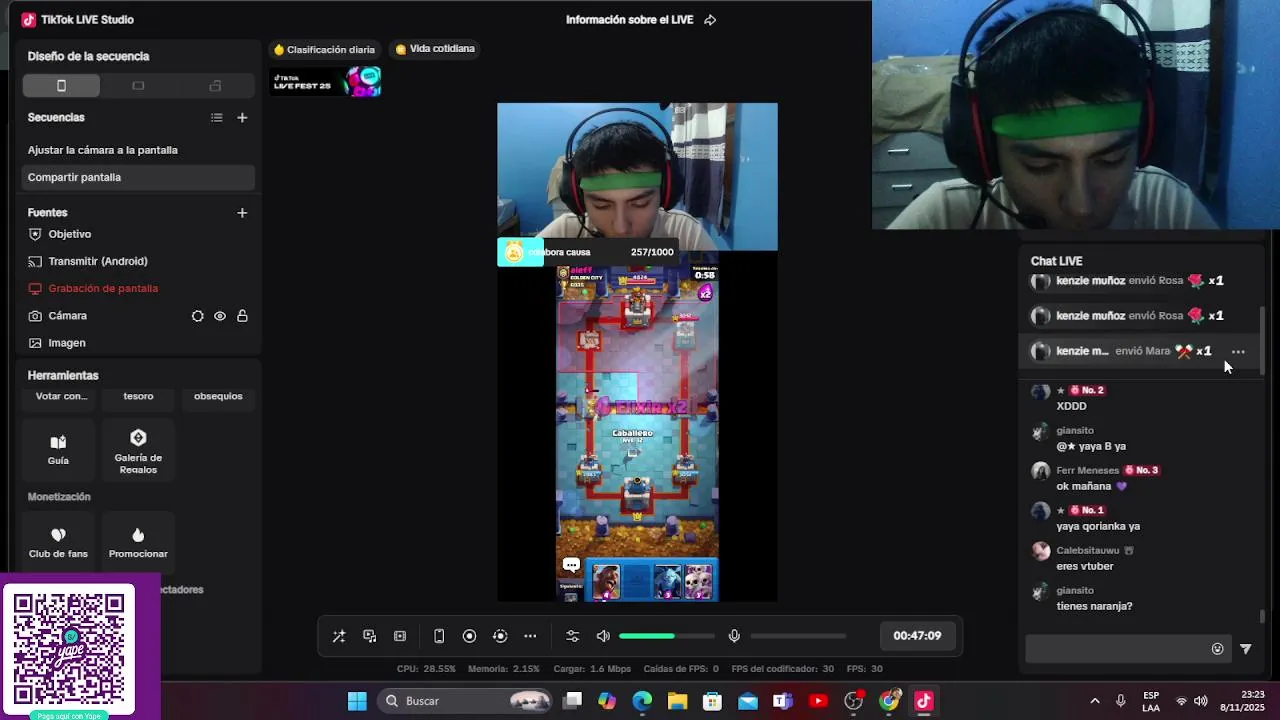Image resolution: width=1280 pixels, height=720 pixels.
Task: Adjust the microphone volume slider
Action: 798,636
